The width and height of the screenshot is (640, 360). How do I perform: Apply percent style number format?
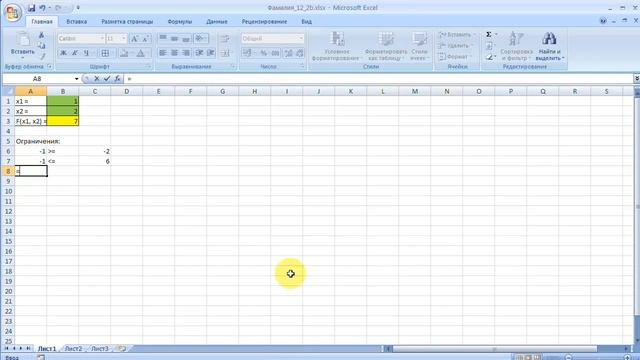pos(264,53)
